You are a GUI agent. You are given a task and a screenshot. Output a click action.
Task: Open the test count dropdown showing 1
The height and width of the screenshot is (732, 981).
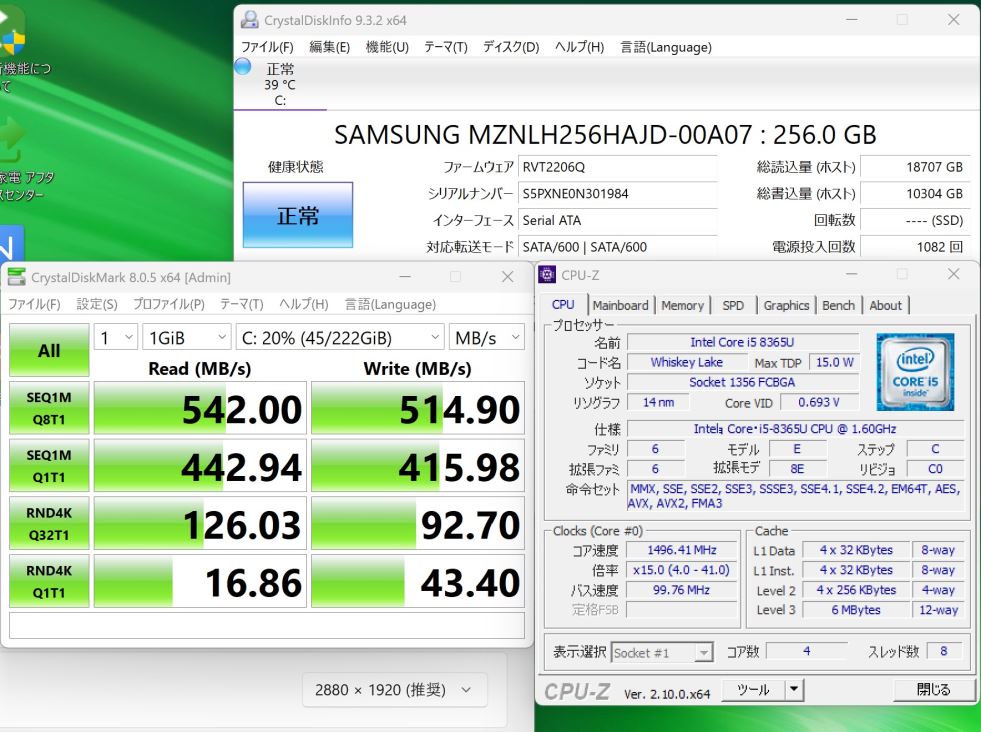point(116,338)
